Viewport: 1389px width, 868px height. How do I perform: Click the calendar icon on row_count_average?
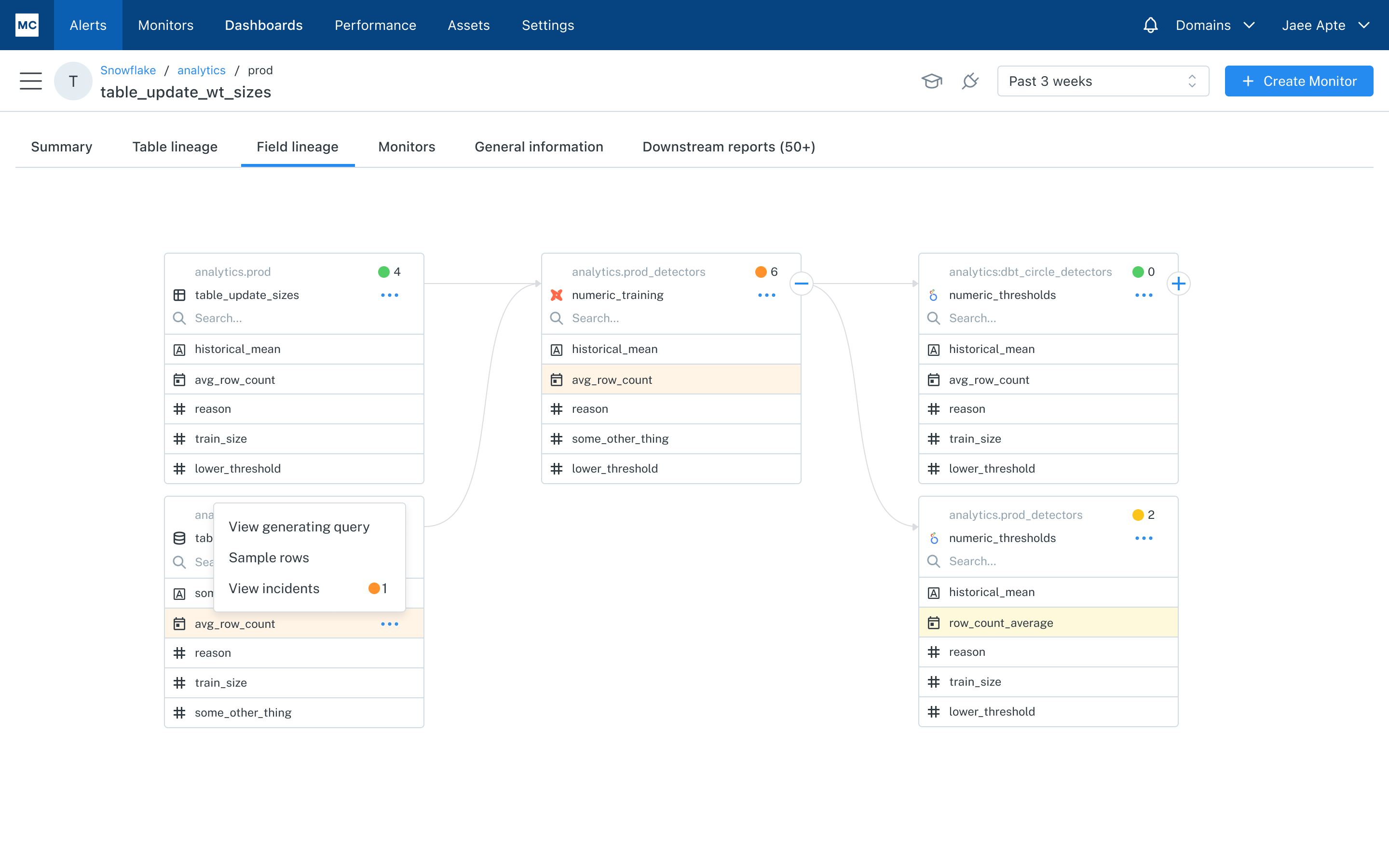point(933,623)
